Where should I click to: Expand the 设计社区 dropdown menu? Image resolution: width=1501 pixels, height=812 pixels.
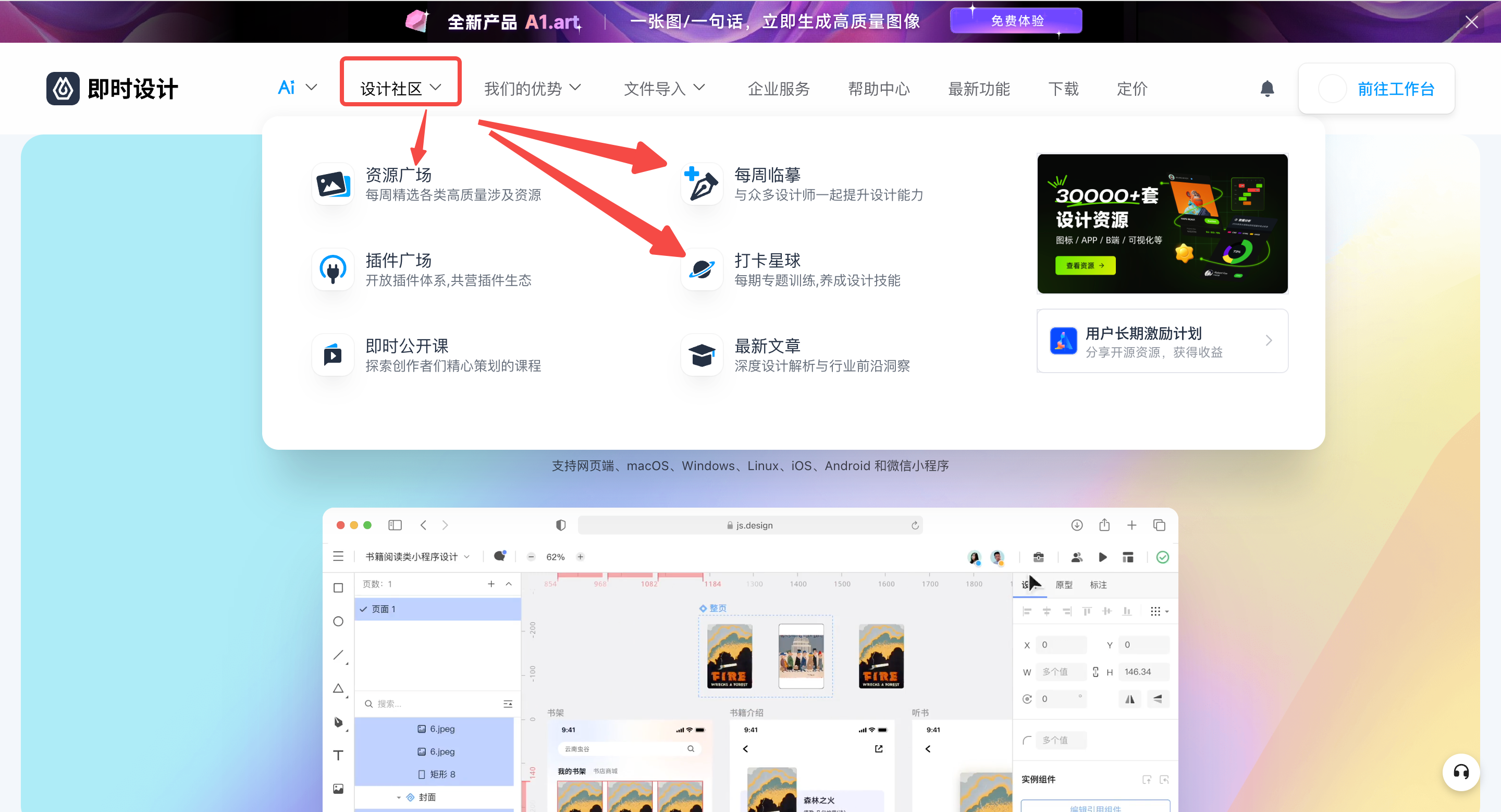[400, 88]
